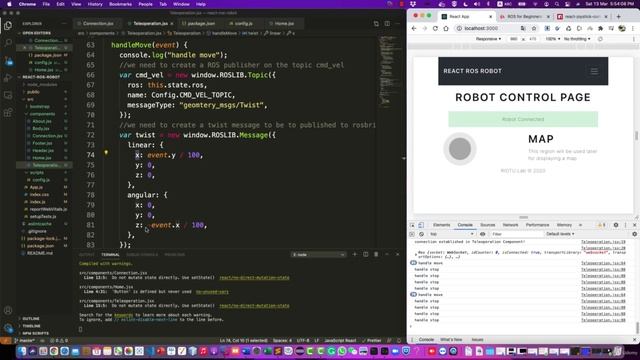This screenshot has width=640, height=360.
Task: Open the No throttling dropdown
Action: [577, 39]
